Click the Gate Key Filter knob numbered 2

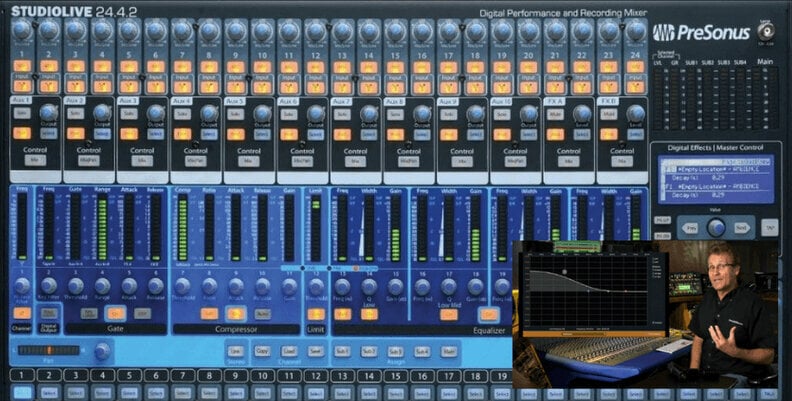coord(49,286)
